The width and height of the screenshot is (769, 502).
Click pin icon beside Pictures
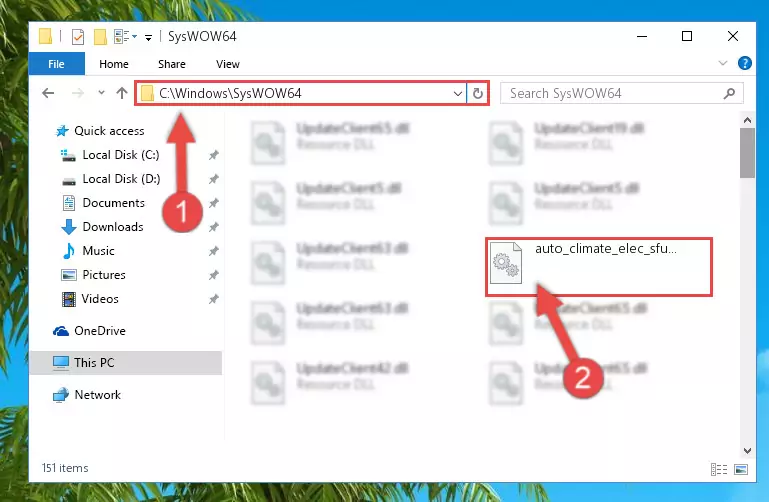[x=213, y=276]
